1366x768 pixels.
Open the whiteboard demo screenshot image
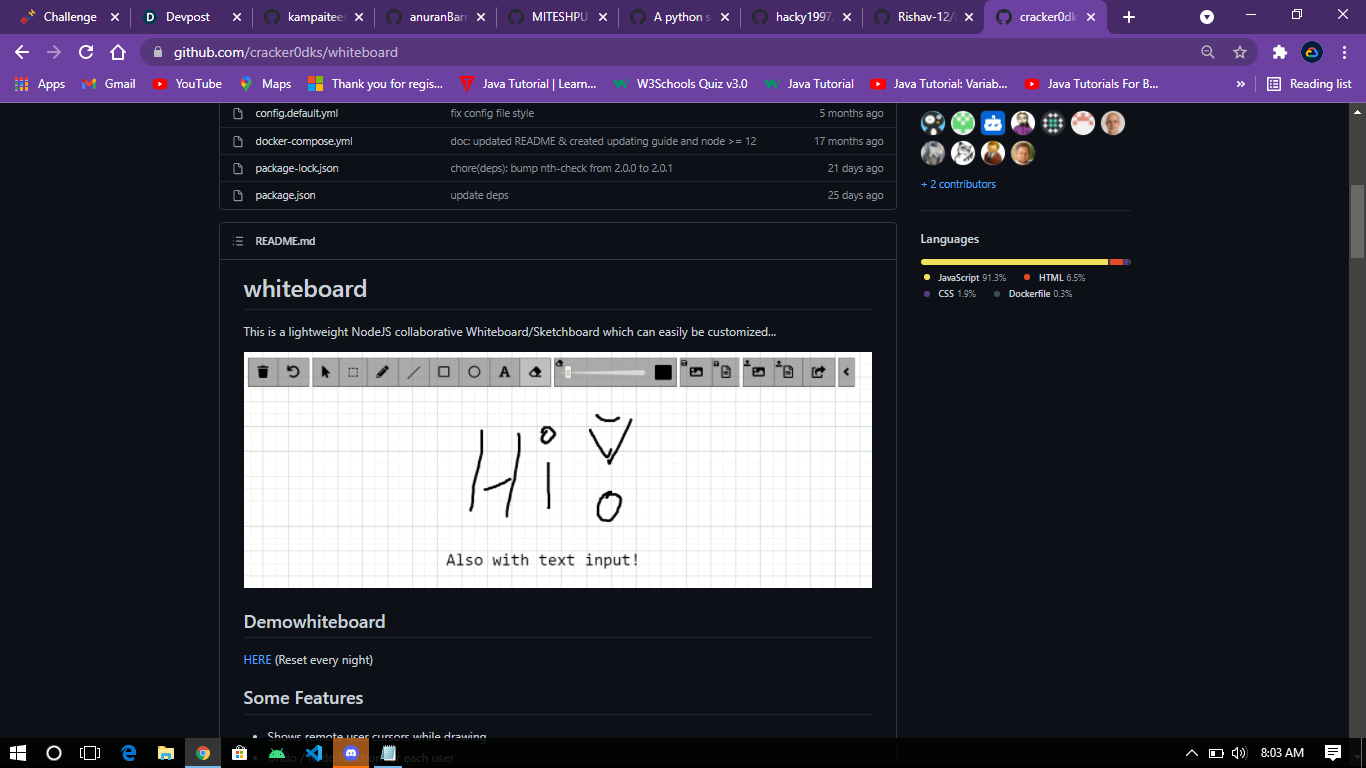(558, 470)
